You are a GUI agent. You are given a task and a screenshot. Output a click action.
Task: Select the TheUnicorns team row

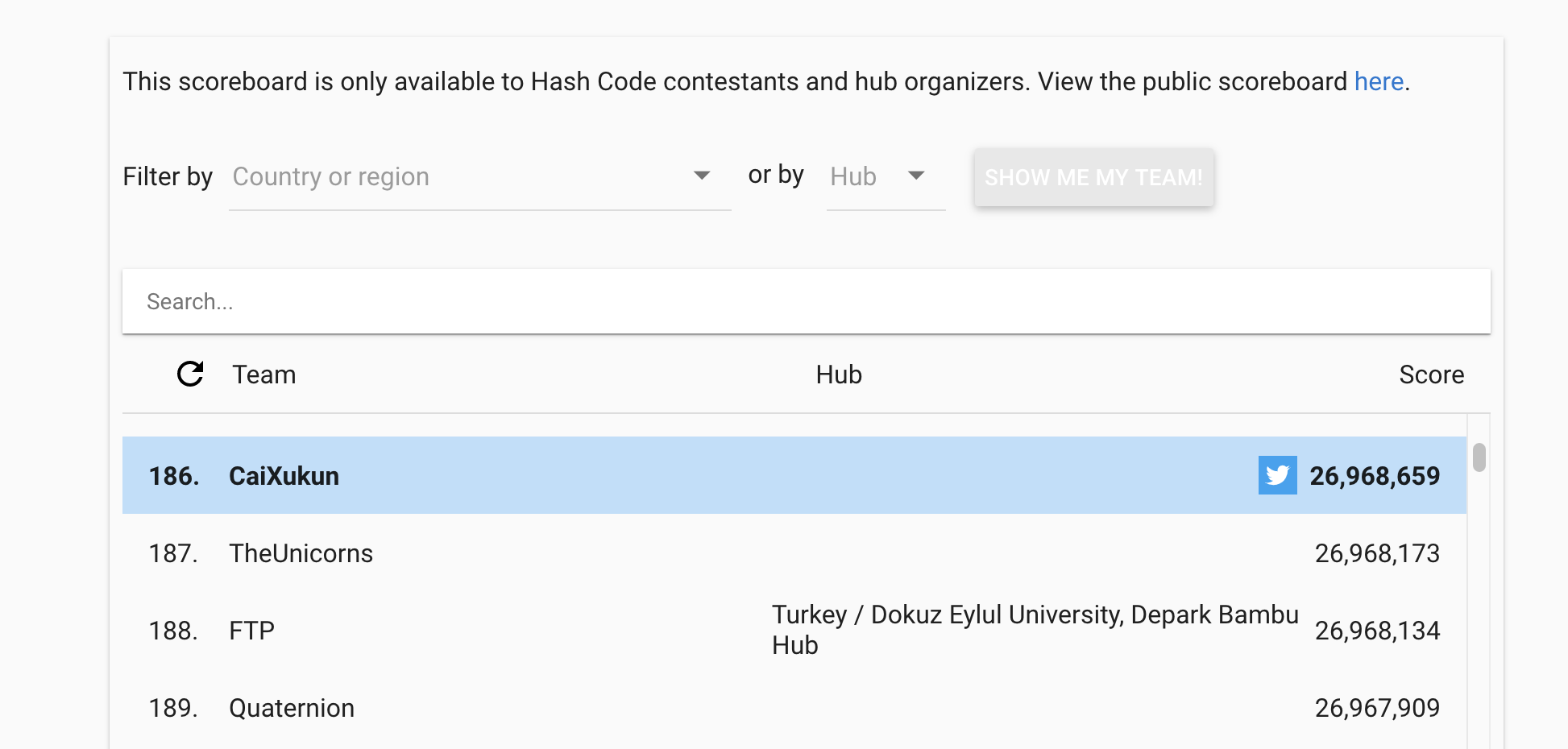click(x=794, y=553)
